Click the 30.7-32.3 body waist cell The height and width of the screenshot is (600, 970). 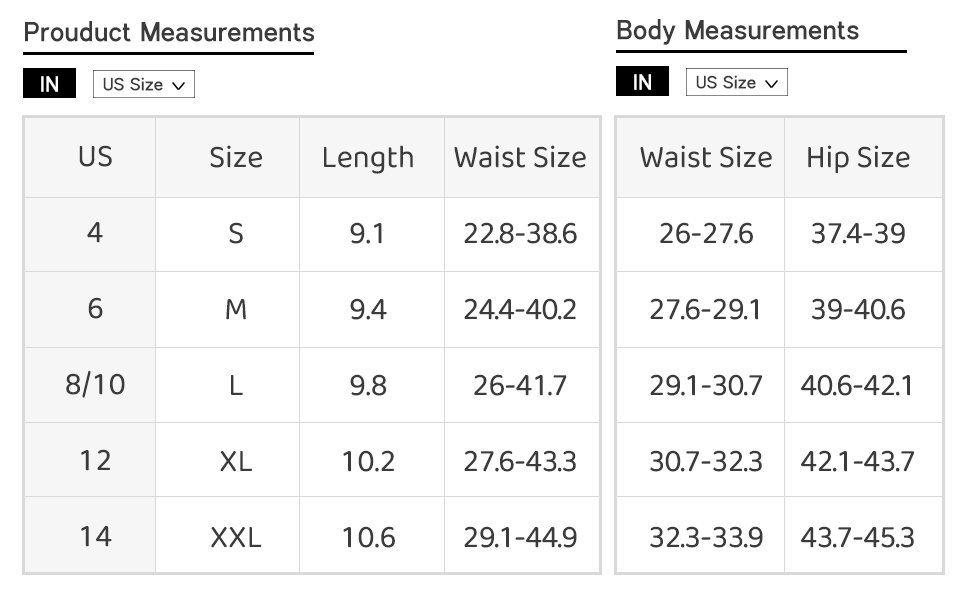pyautogui.click(x=706, y=461)
